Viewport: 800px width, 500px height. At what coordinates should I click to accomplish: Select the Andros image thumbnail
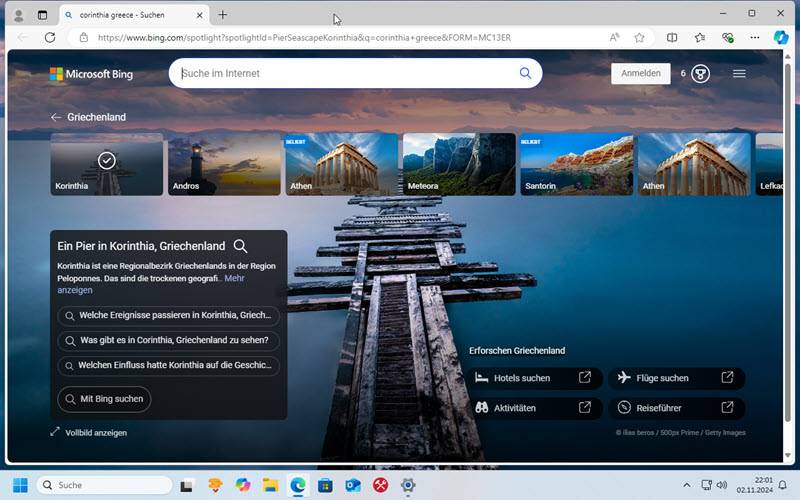coord(224,164)
